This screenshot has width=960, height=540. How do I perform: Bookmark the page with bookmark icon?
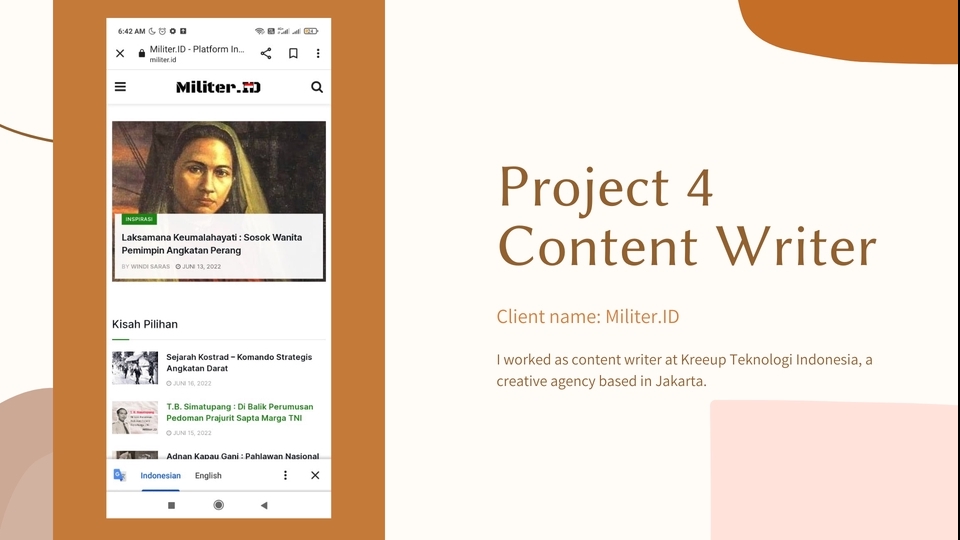click(293, 53)
